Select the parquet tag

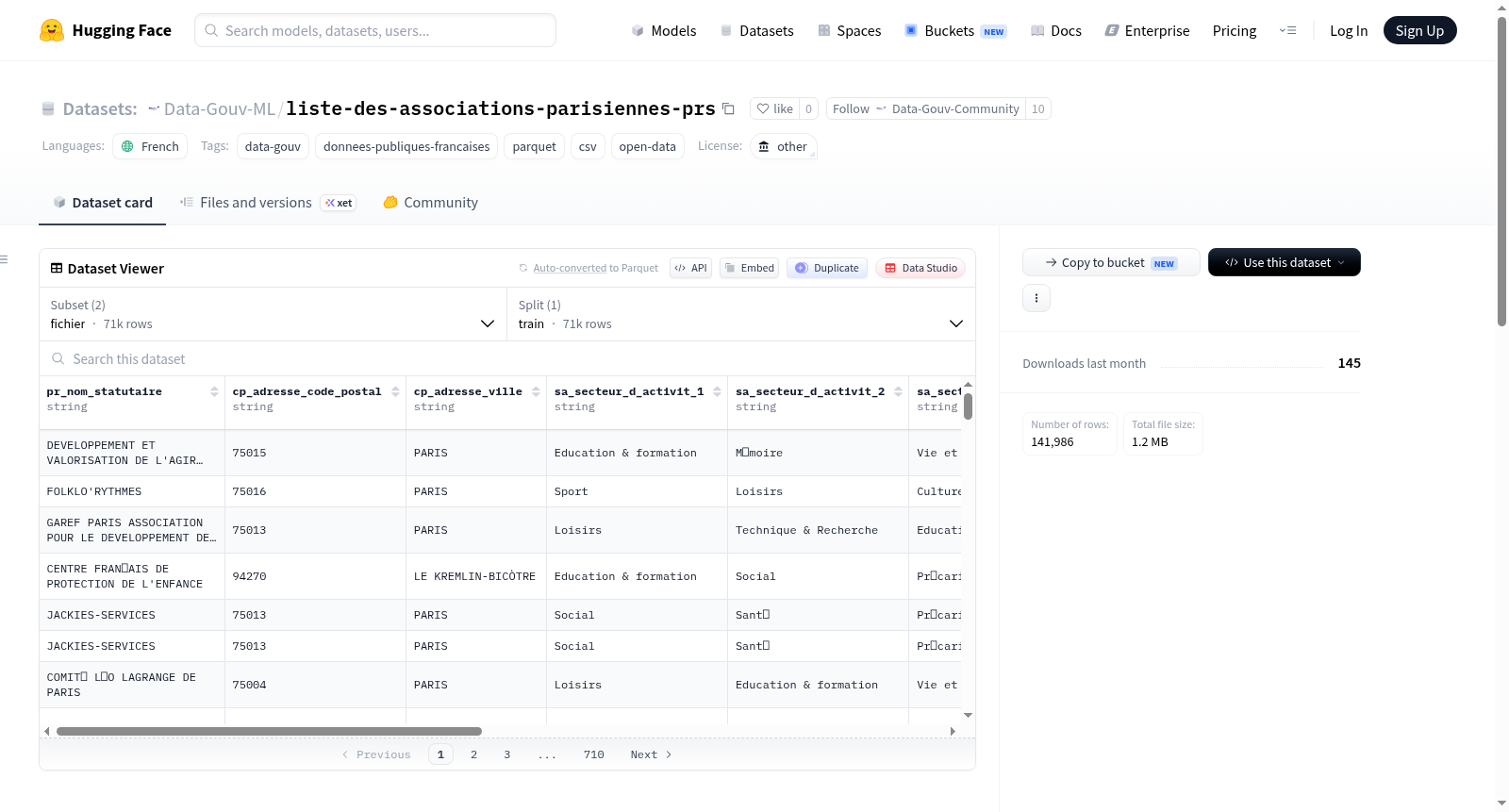click(x=534, y=146)
